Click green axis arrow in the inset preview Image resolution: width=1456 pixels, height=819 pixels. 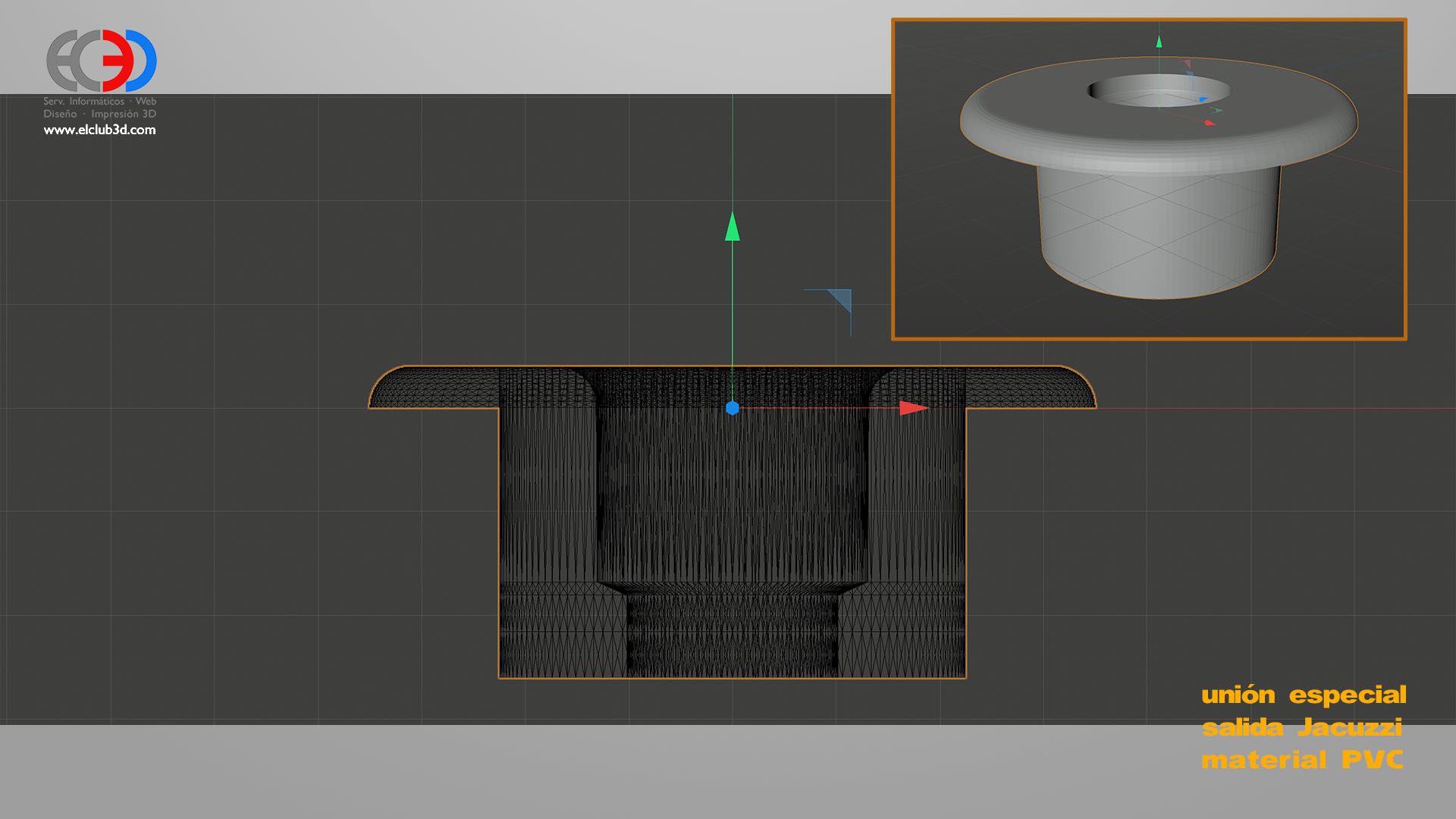(1159, 42)
